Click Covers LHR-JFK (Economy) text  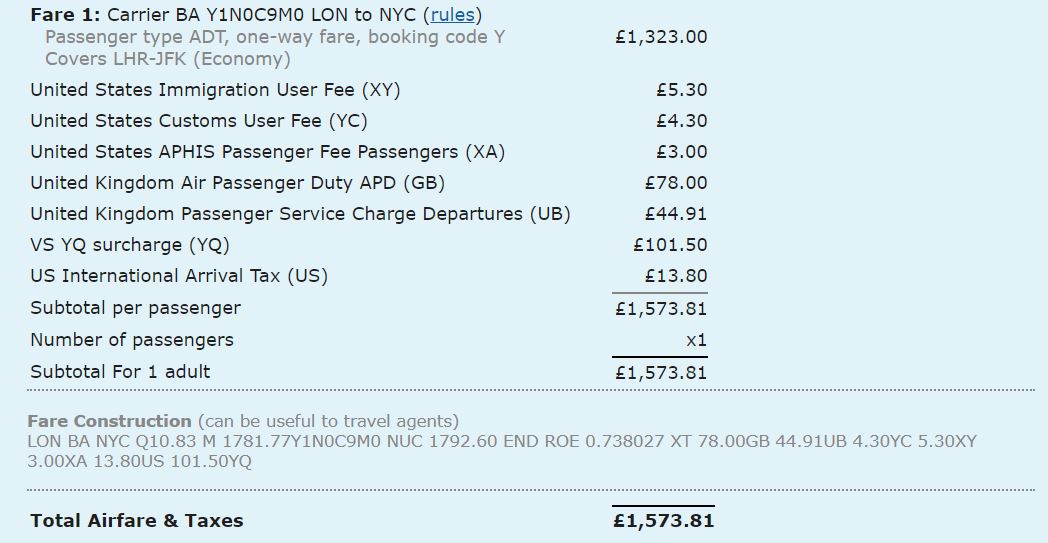pos(168,59)
